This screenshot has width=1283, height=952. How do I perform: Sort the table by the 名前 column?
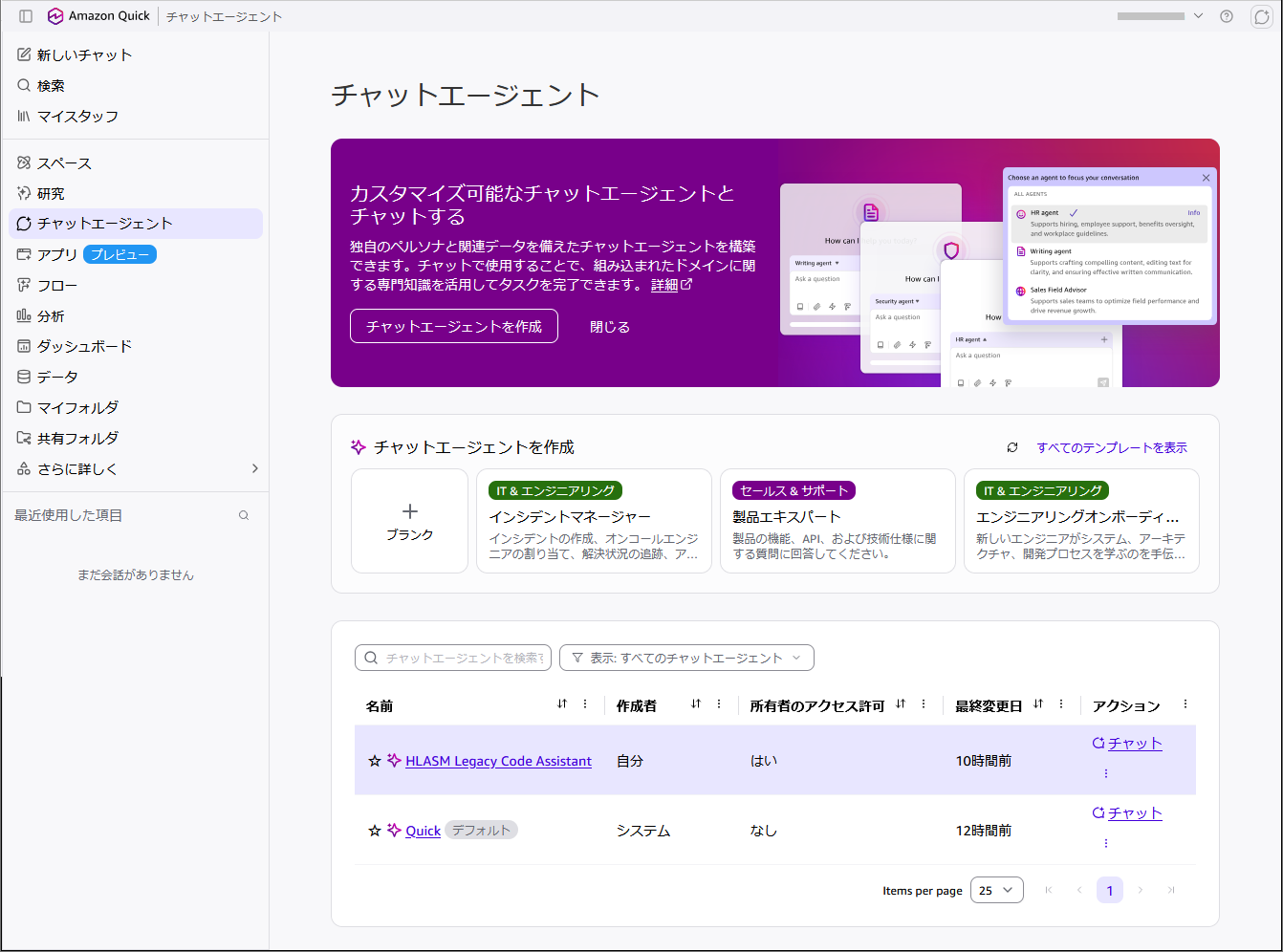pyautogui.click(x=562, y=704)
